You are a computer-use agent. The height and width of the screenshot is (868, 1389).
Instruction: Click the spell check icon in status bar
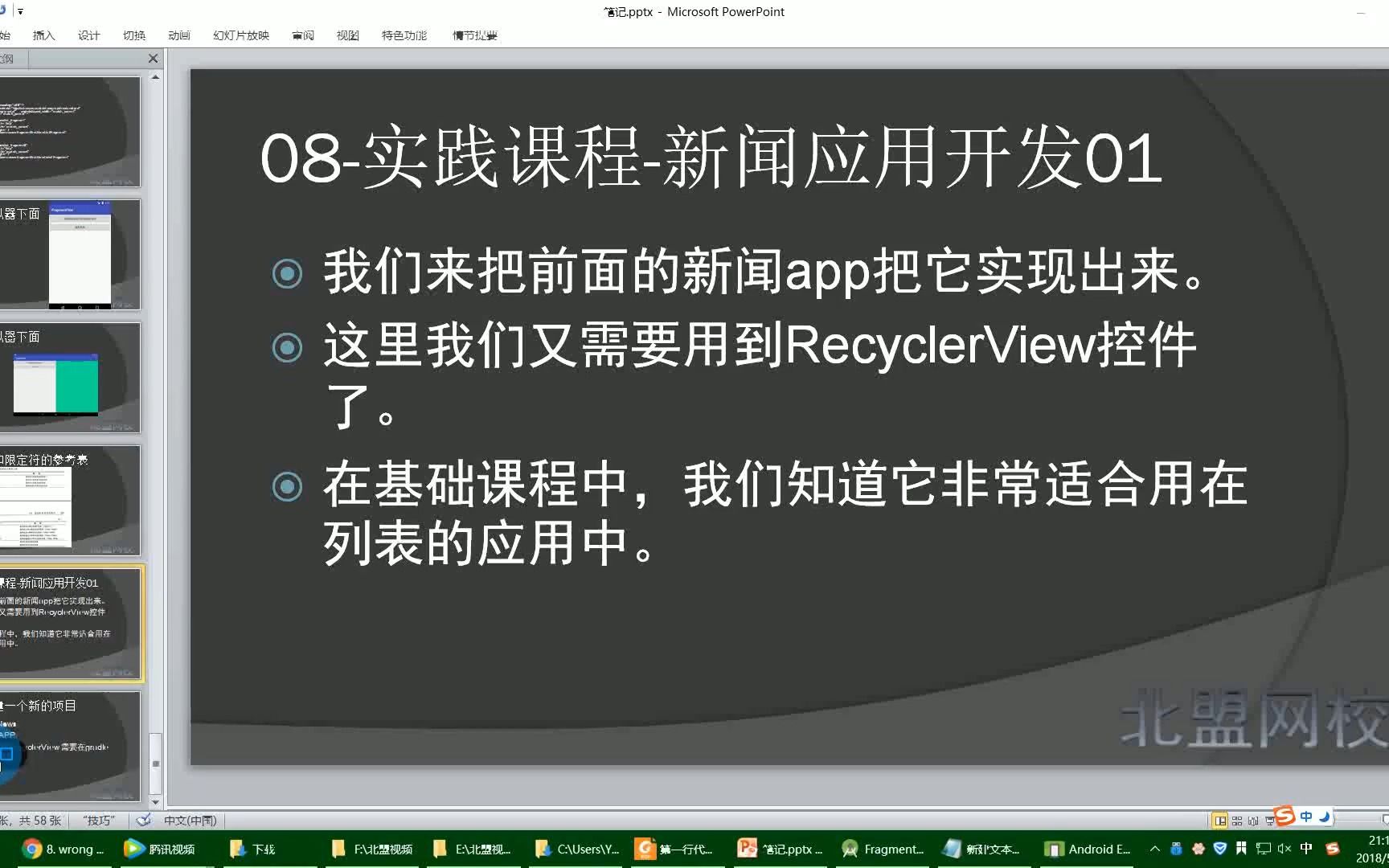tap(144, 821)
